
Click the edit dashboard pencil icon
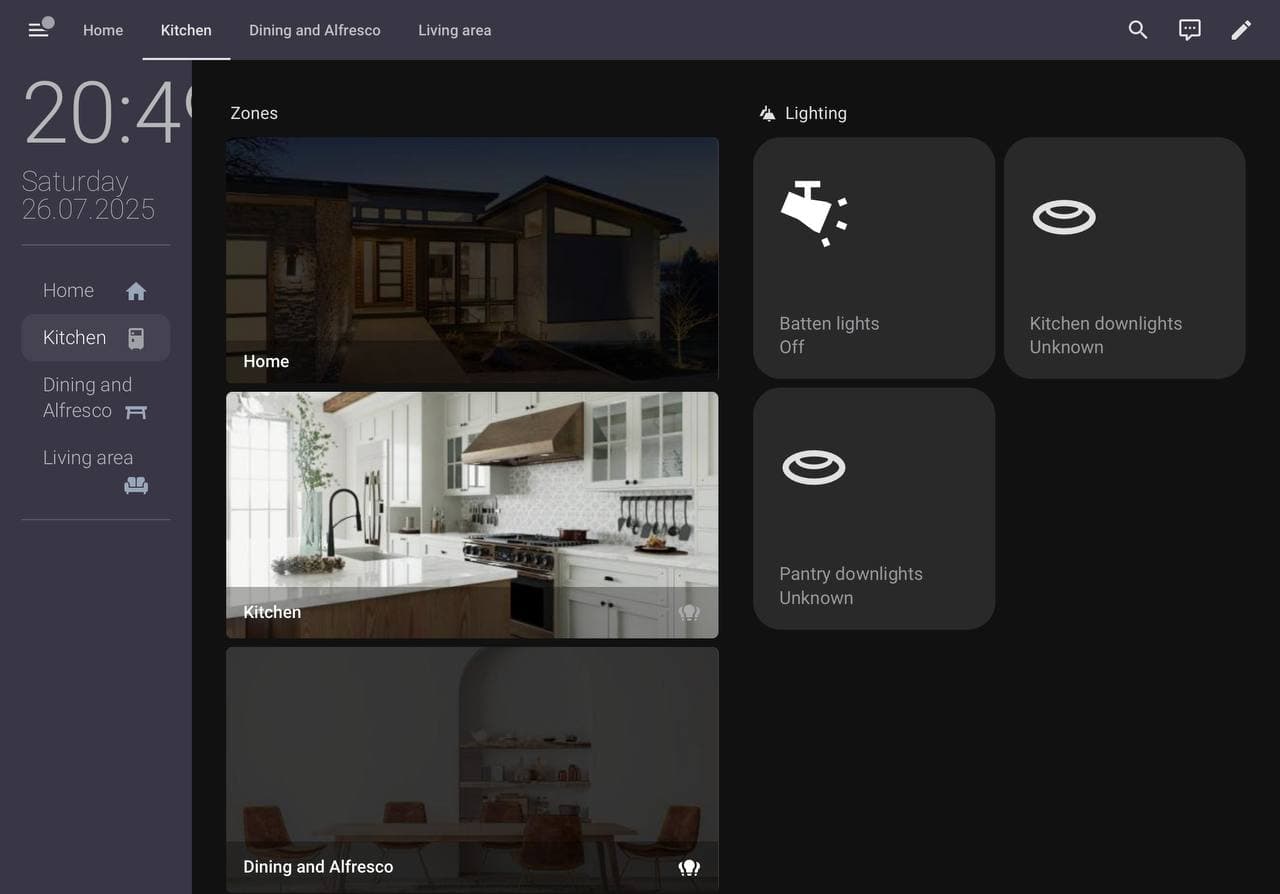tap(1241, 30)
